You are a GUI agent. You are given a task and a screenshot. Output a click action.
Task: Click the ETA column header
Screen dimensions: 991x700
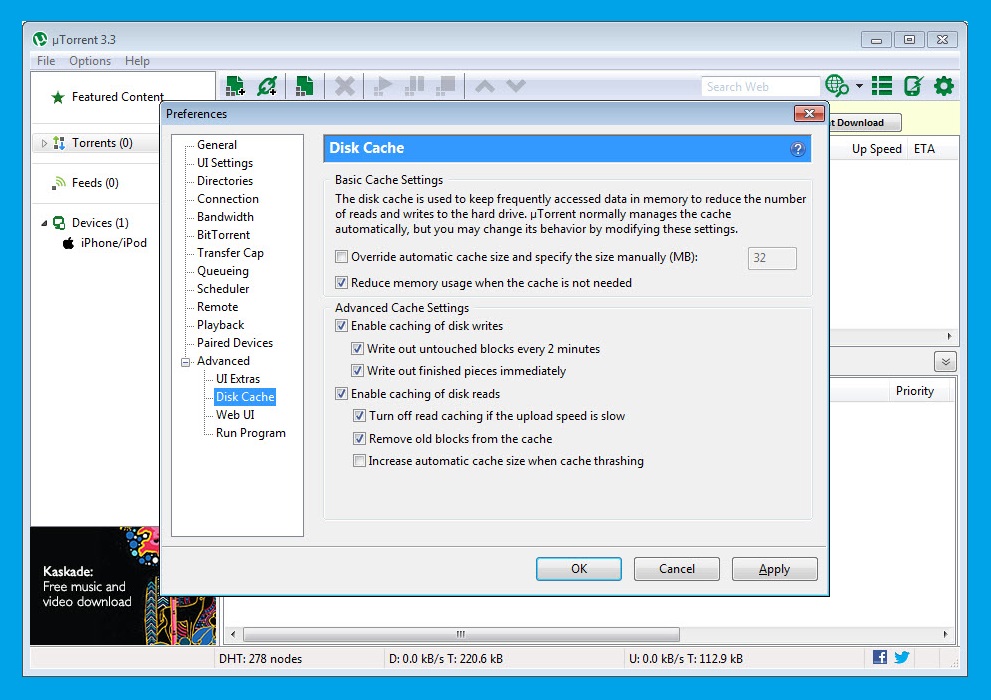pos(924,149)
